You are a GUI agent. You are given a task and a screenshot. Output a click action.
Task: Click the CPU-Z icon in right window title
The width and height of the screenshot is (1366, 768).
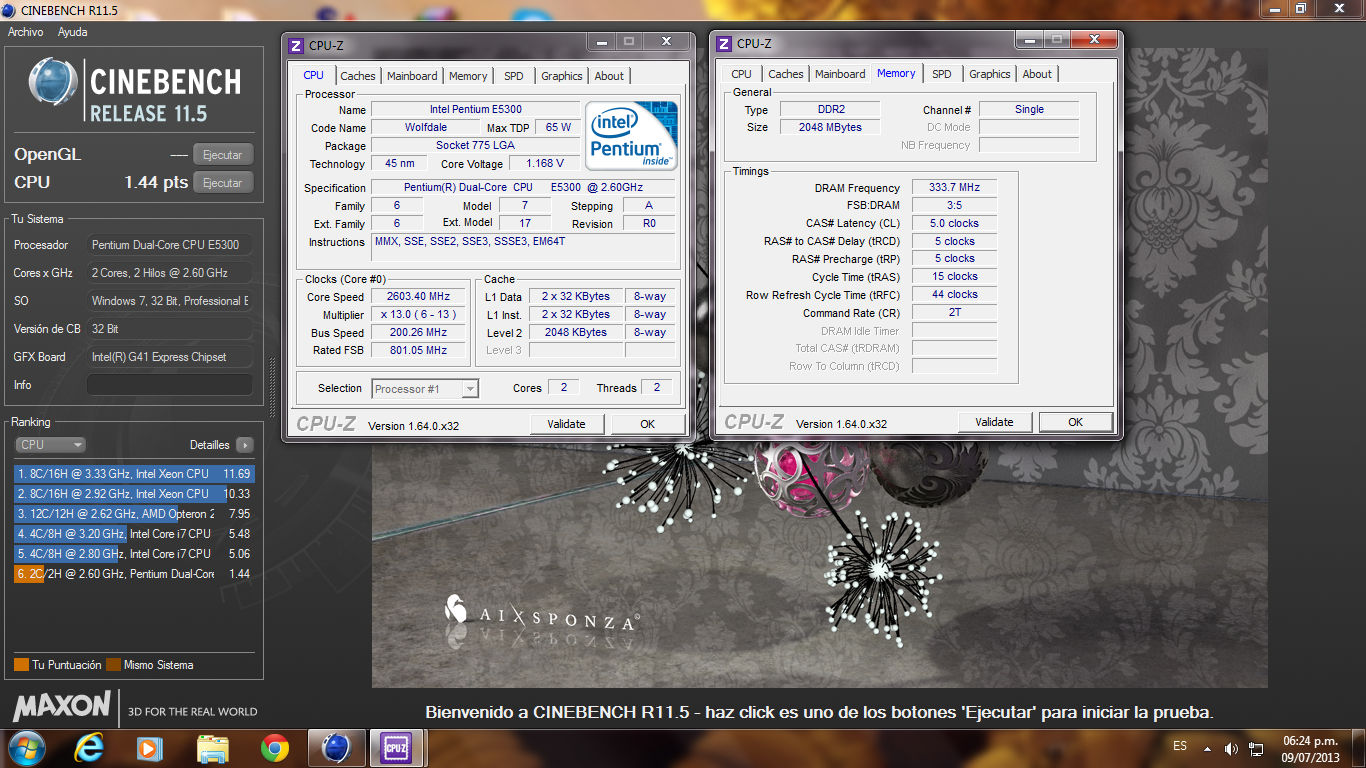point(723,43)
